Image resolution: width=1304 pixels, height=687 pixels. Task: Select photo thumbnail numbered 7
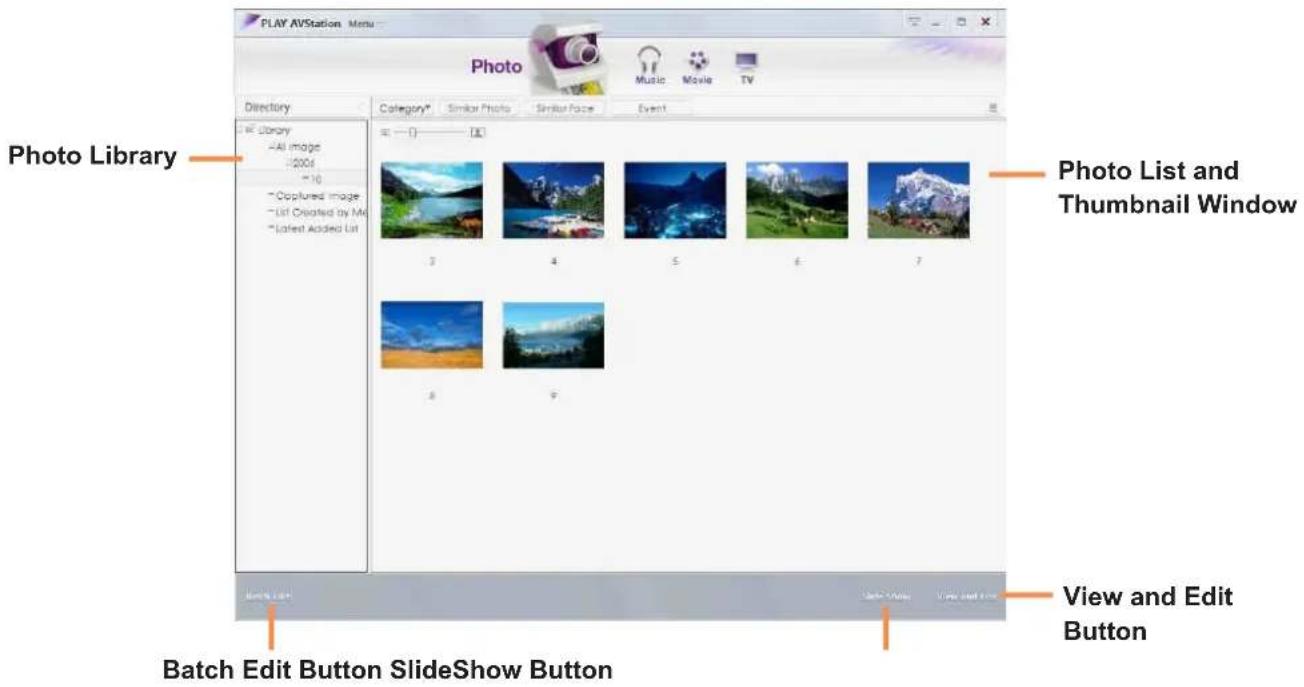918,200
